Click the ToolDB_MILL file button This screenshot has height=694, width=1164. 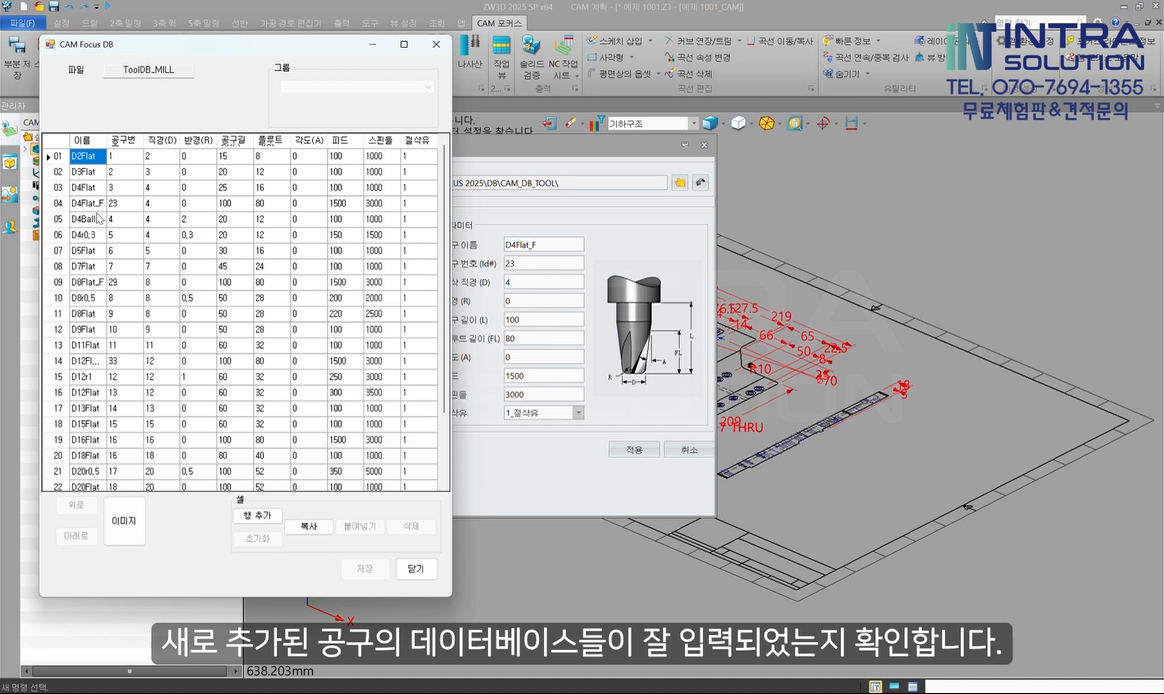click(148, 70)
